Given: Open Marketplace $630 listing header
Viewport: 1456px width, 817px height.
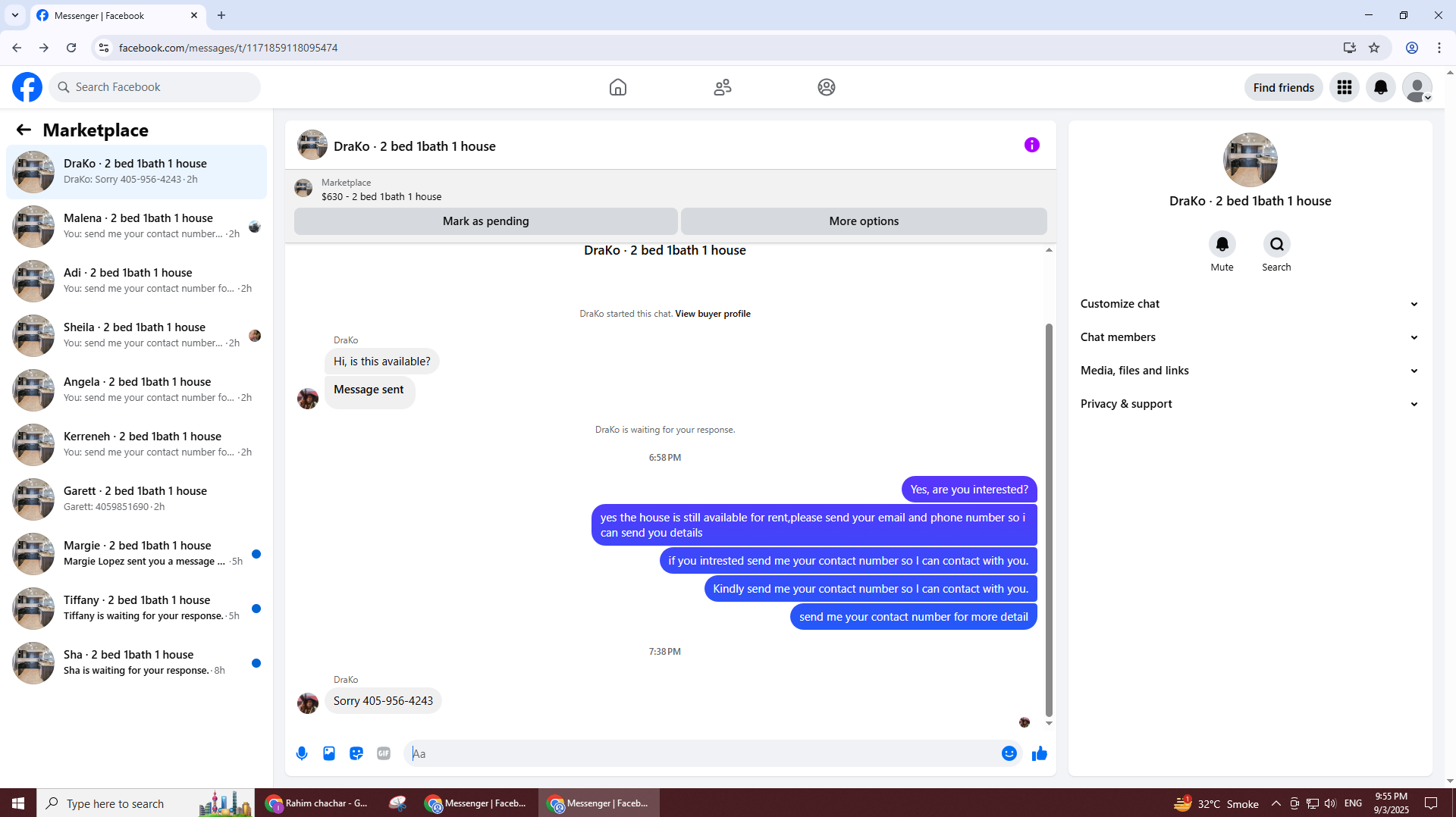Looking at the screenshot, I should coord(670,189).
